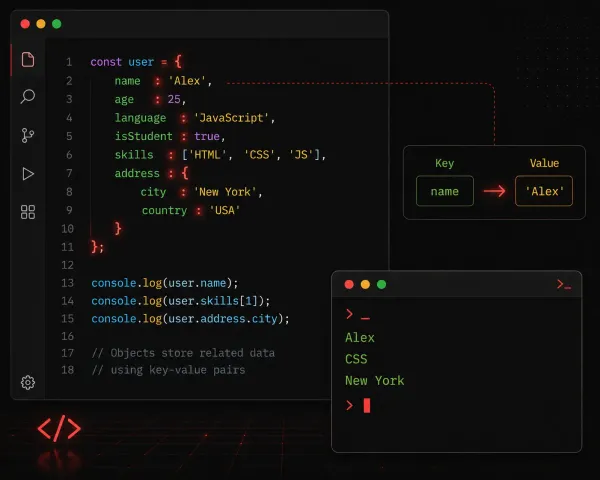
Task: Open Source Control branch icon
Action: (x=28, y=136)
